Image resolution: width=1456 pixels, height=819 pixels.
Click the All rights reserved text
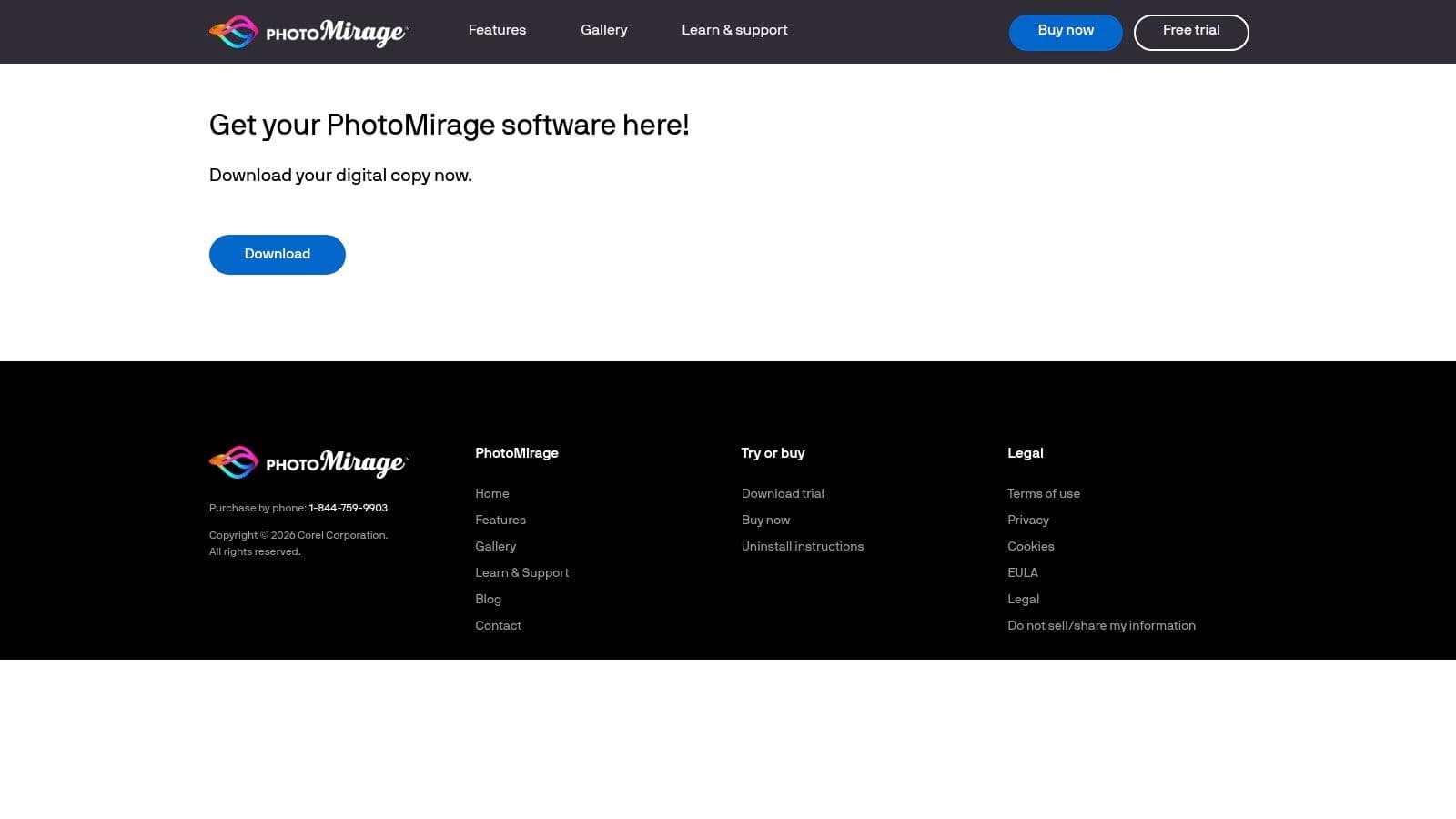(255, 551)
